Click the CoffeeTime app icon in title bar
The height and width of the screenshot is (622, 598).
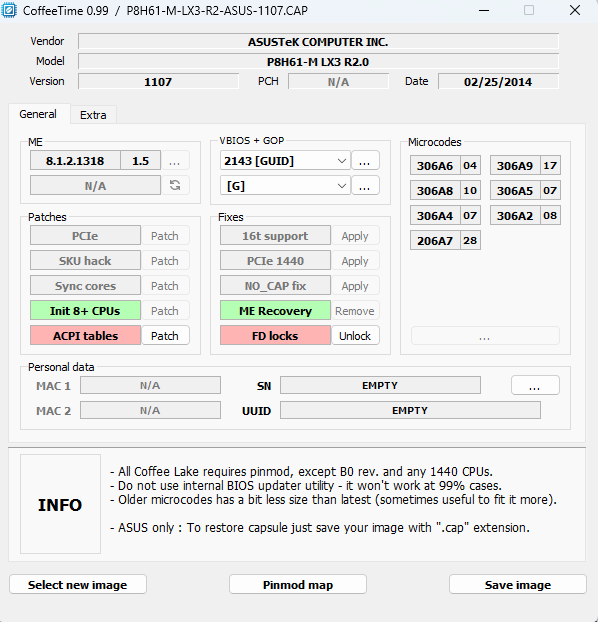click(9, 10)
